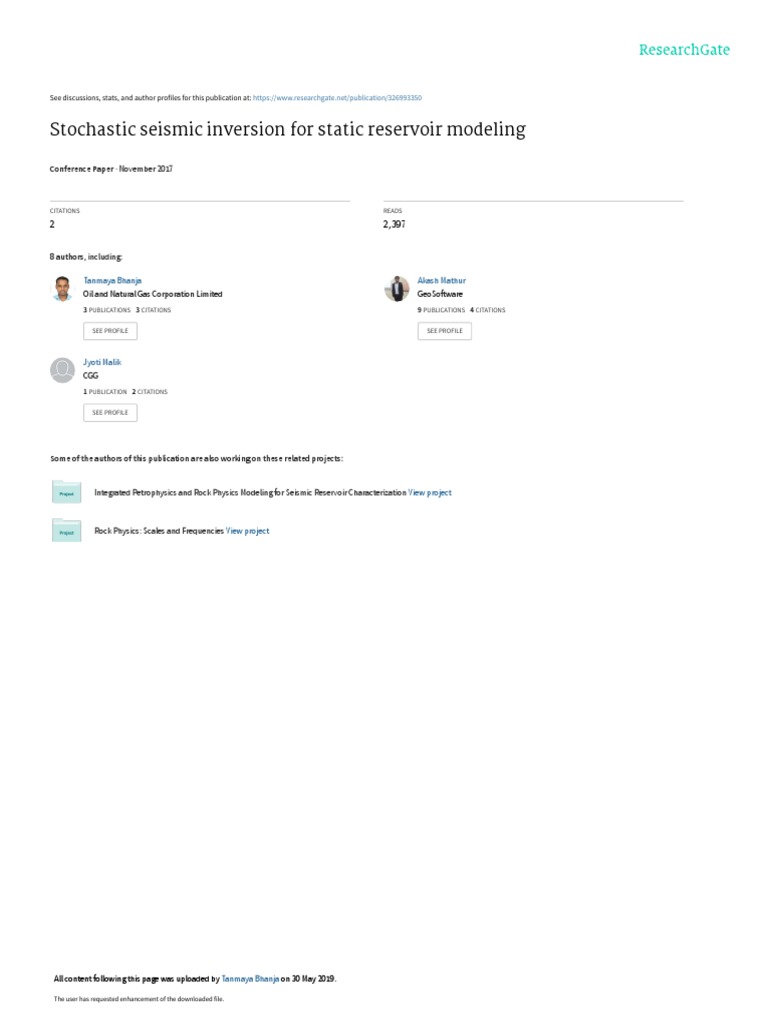Open Akash Mathur's author name link

pos(441,281)
